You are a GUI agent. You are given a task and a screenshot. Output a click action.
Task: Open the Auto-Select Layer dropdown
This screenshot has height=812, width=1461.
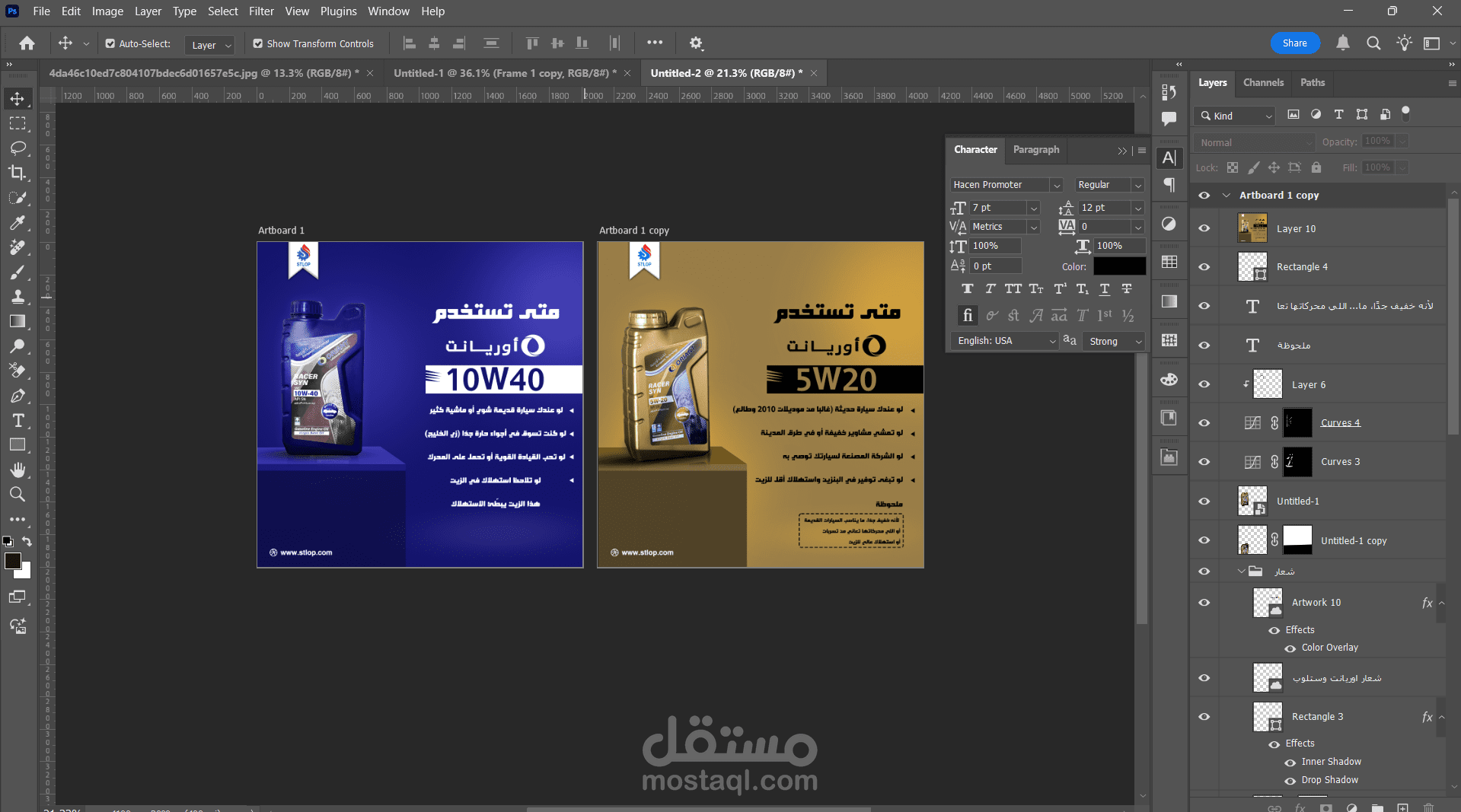(x=209, y=45)
